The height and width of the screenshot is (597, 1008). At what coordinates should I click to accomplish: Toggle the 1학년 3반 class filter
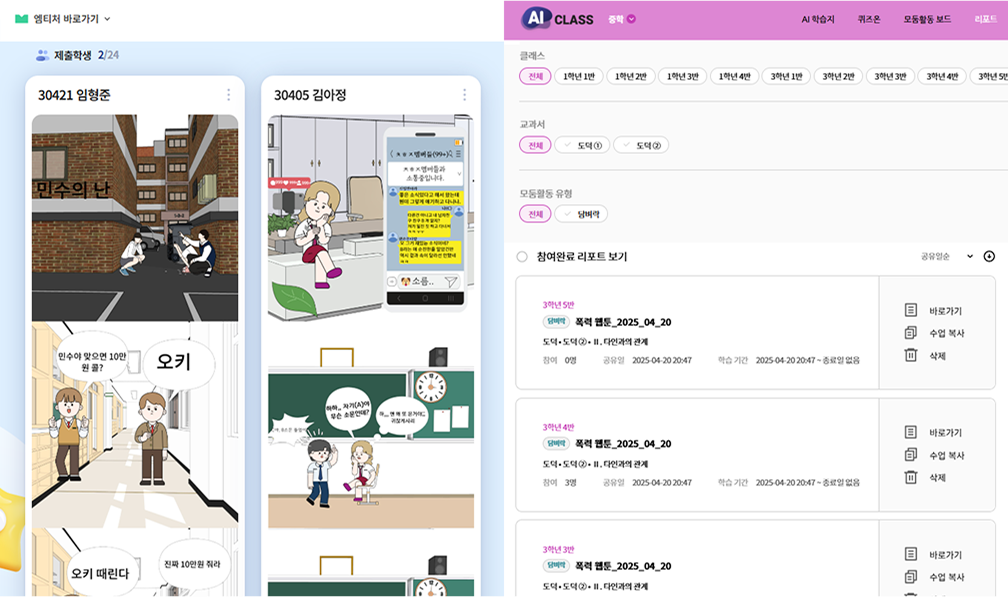pyautogui.click(x=683, y=76)
